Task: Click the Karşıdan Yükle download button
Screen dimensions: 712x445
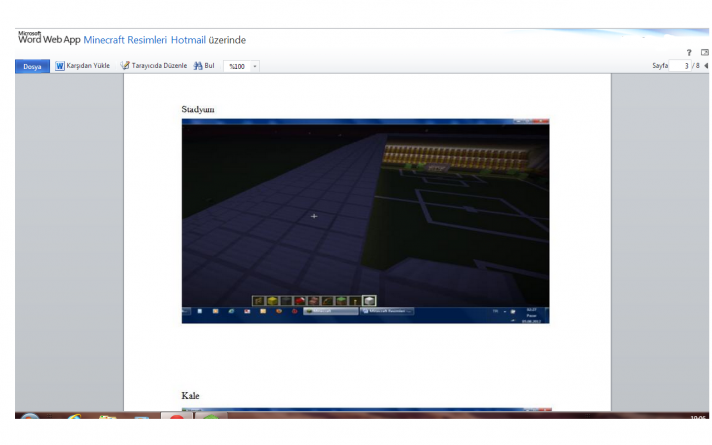Action: [x=88, y=66]
